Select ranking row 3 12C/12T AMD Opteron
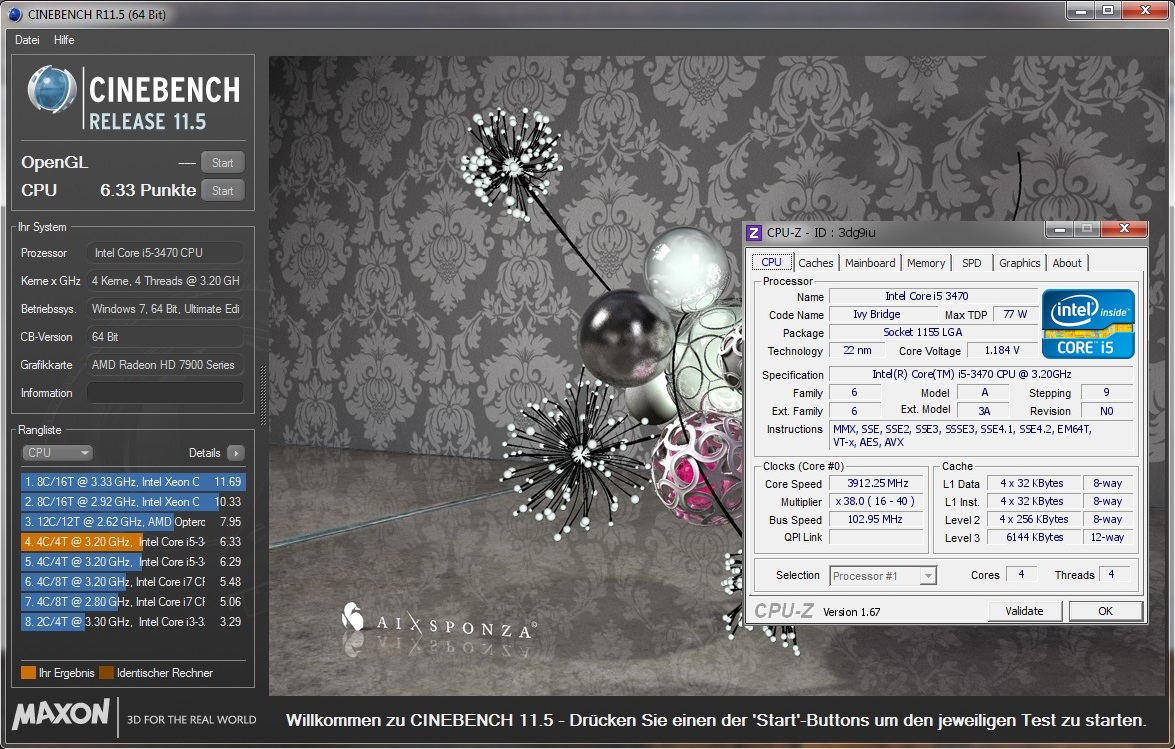1175x749 pixels. click(x=133, y=522)
